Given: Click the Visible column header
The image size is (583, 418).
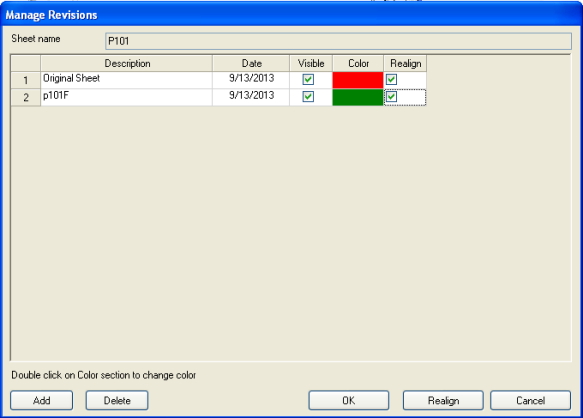Looking at the screenshot, I should 311,63.
